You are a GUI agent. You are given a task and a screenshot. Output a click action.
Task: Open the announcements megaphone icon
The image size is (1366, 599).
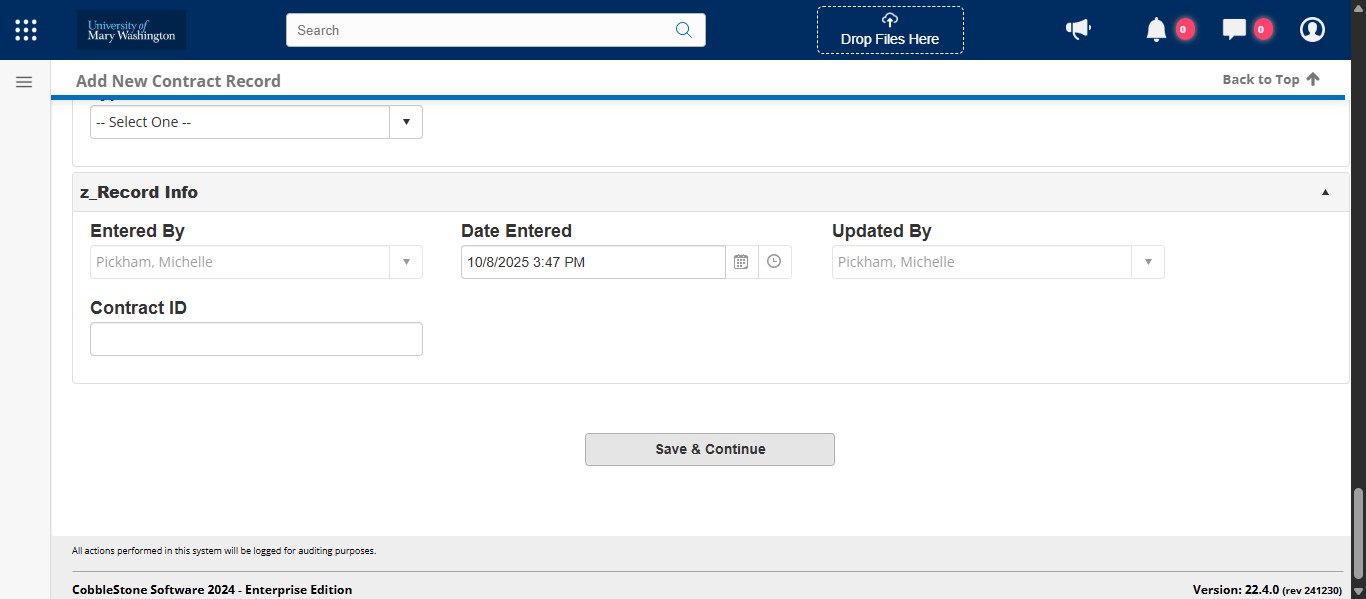tap(1078, 30)
